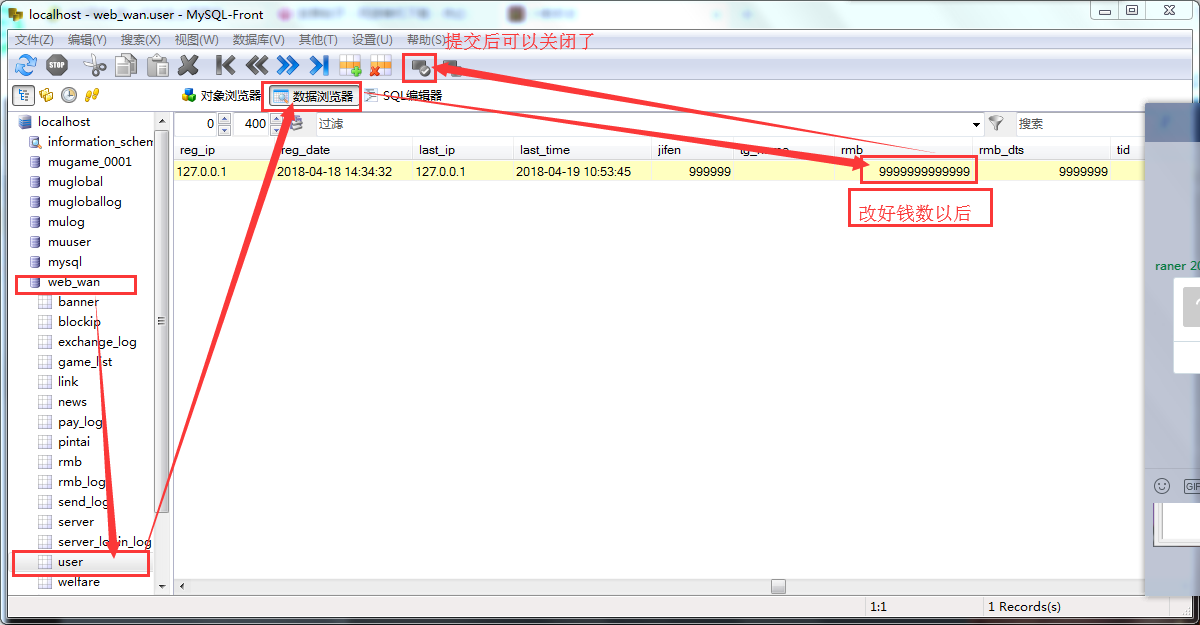Click the insert record icon with green plus
This screenshot has width=1200, height=625.
[x=349, y=66]
